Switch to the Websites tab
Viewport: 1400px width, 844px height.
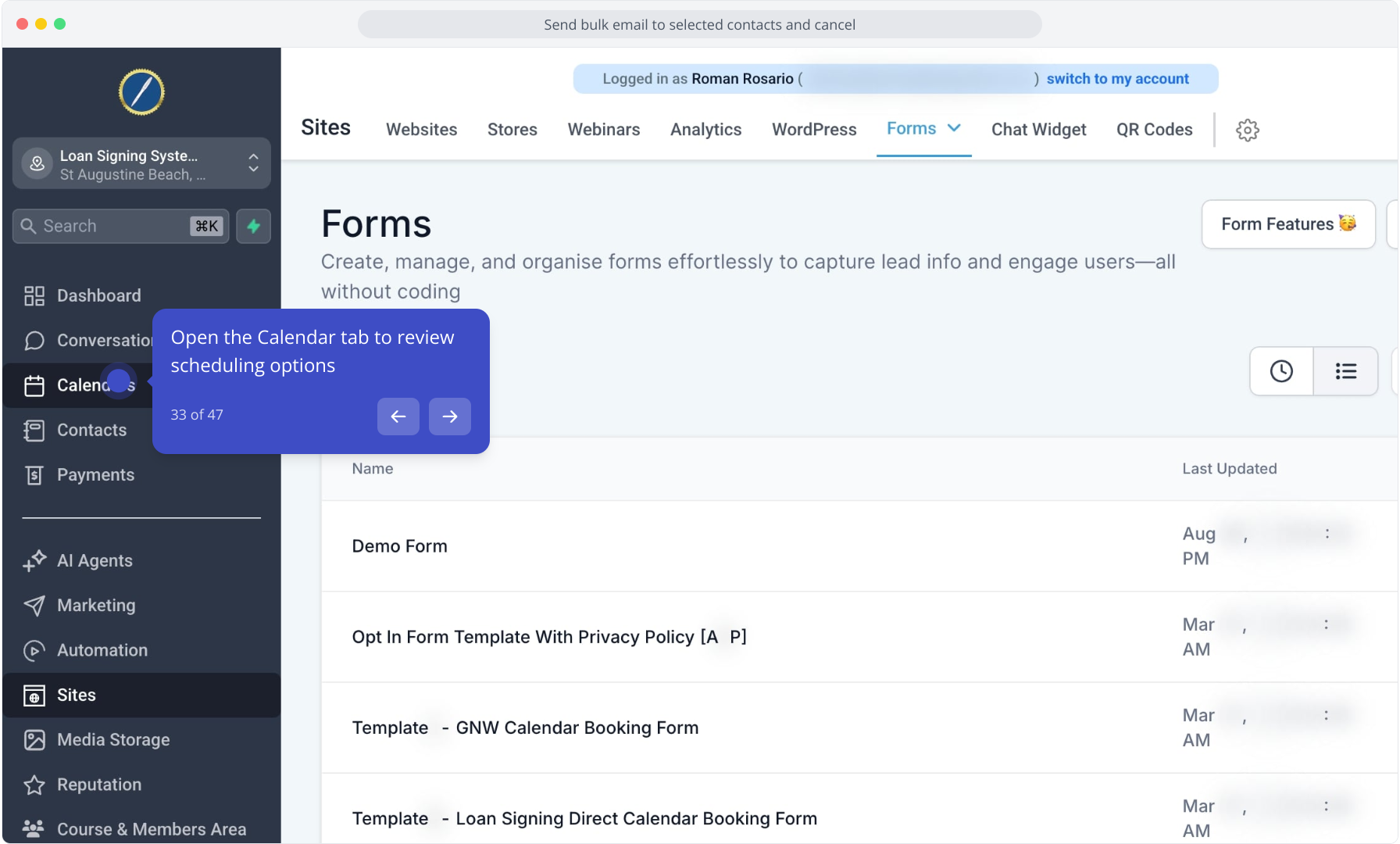(x=422, y=130)
